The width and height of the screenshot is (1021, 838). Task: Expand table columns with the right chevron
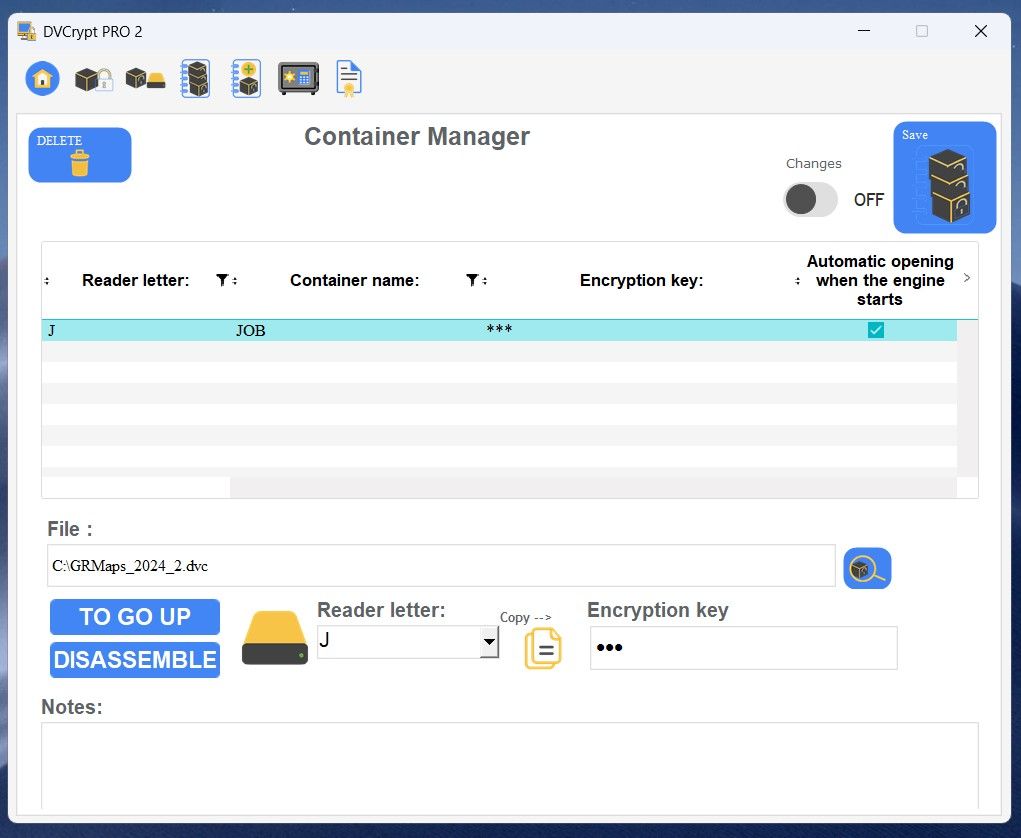(967, 279)
